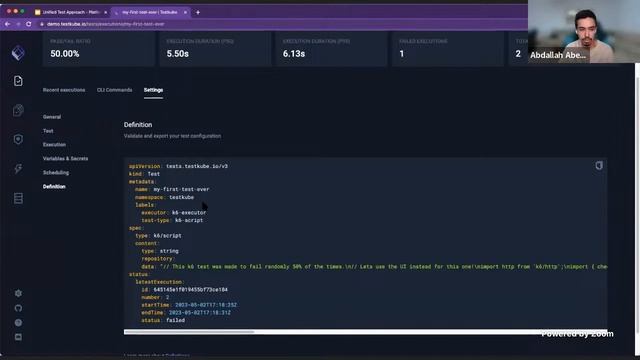Click the type: k6/script line

pos(158,236)
